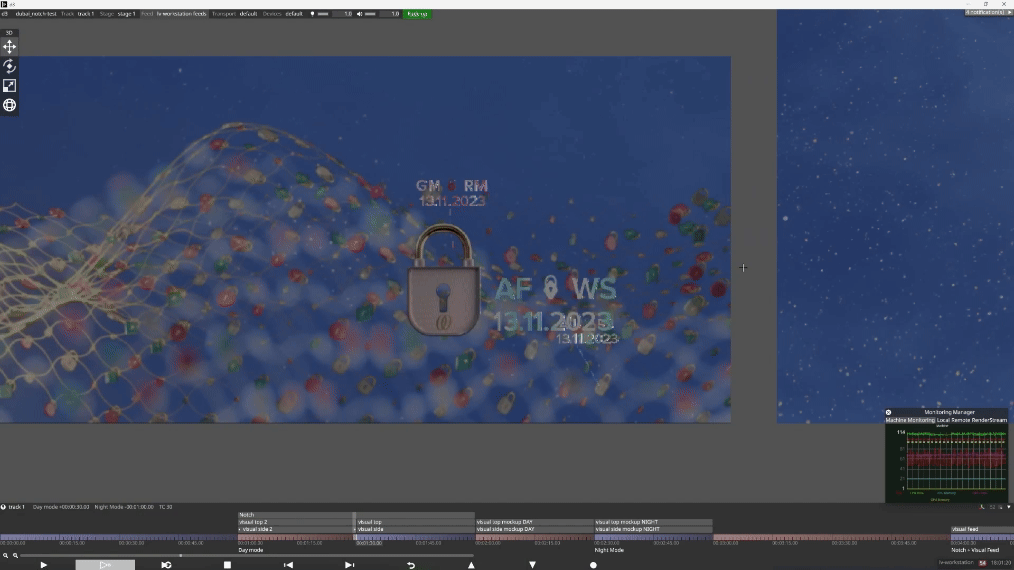Viewport: 1014px width, 570px height.
Task: Adjust the master volume slider
Action: tap(371, 14)
